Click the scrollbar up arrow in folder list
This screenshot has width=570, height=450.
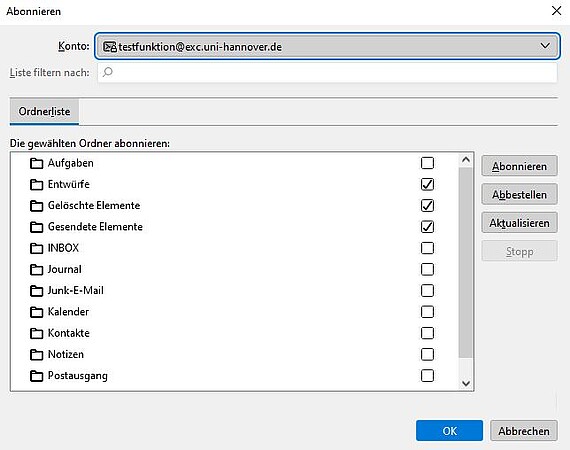coord(466,160)
